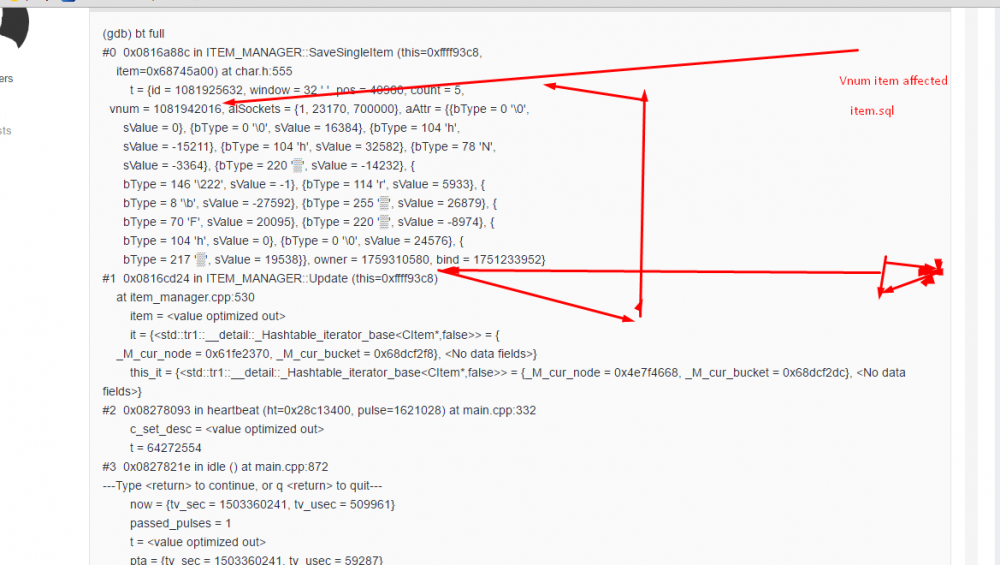Click the line starting "bType = 146 '\222'"
This screenshot has width=1000, height=565.
pyautogui.click(x=304, y=184)
